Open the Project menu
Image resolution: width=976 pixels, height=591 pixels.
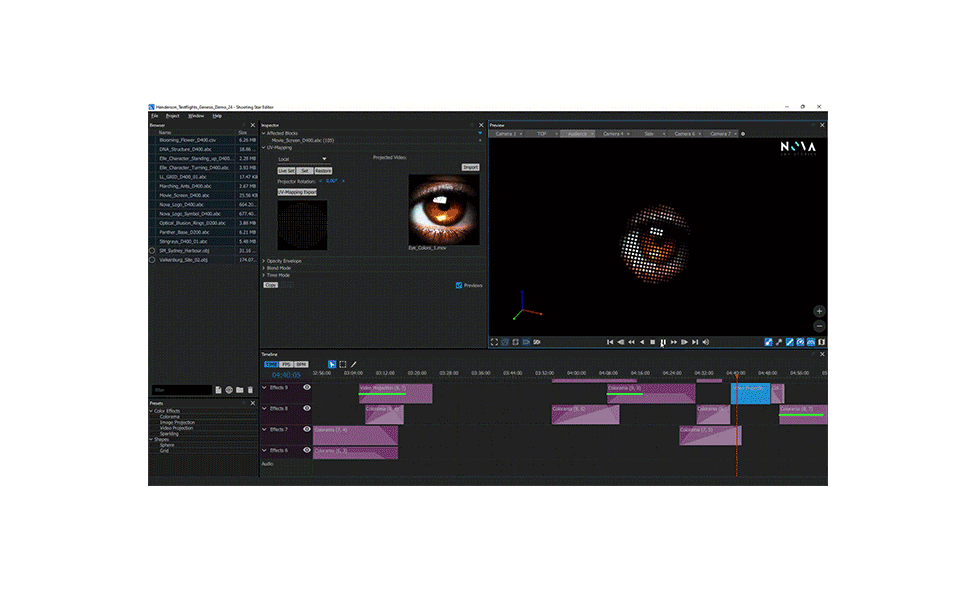(172, 116)
